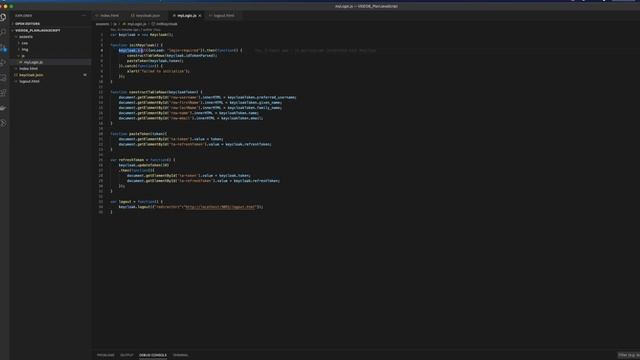Click the initKeycloak breadcrumb symbol

pos(167,24)
